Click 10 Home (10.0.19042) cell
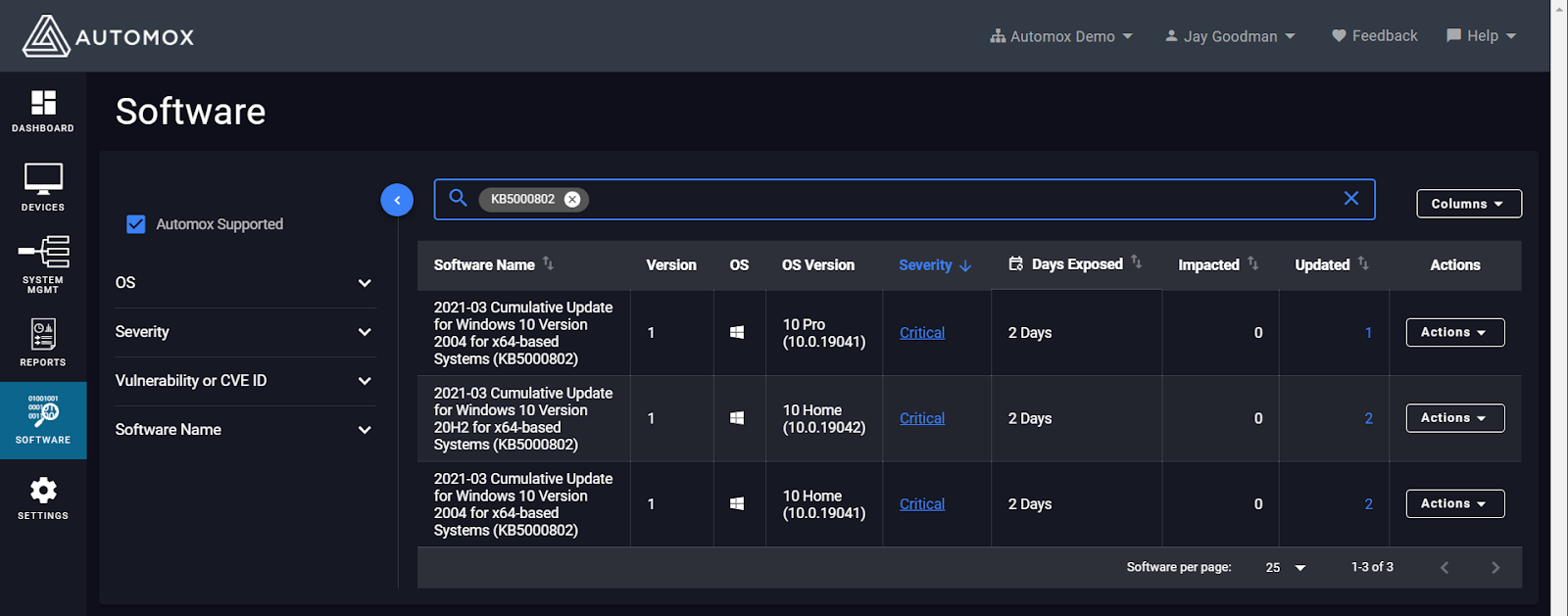 coord(824,418)
